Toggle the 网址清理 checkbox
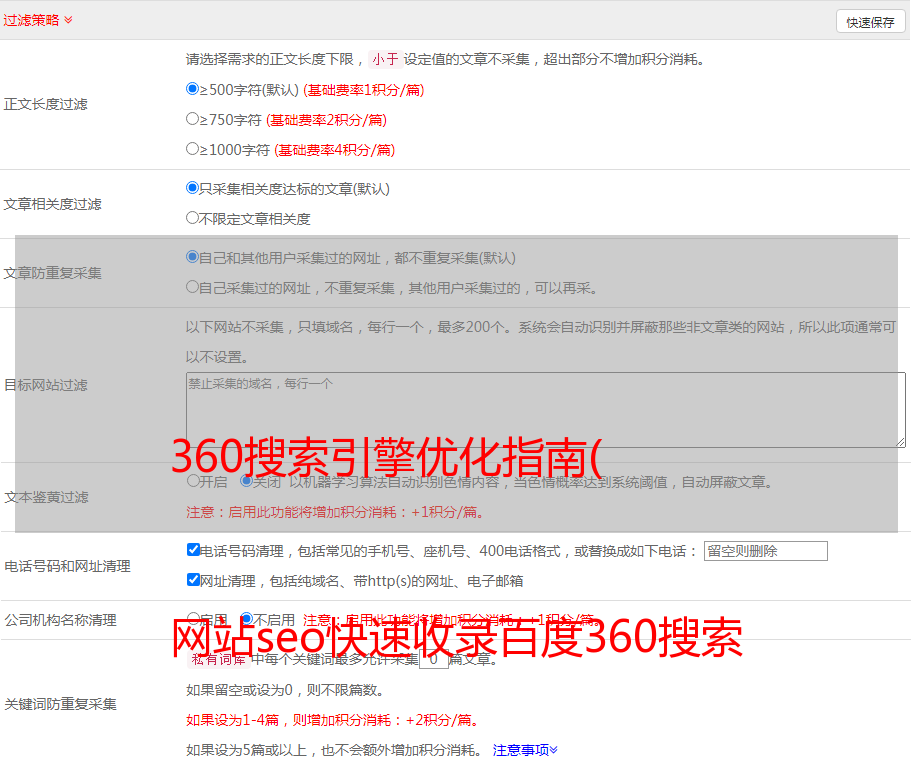This screenshot has width=912, height=768. click(x=193, y=579)
